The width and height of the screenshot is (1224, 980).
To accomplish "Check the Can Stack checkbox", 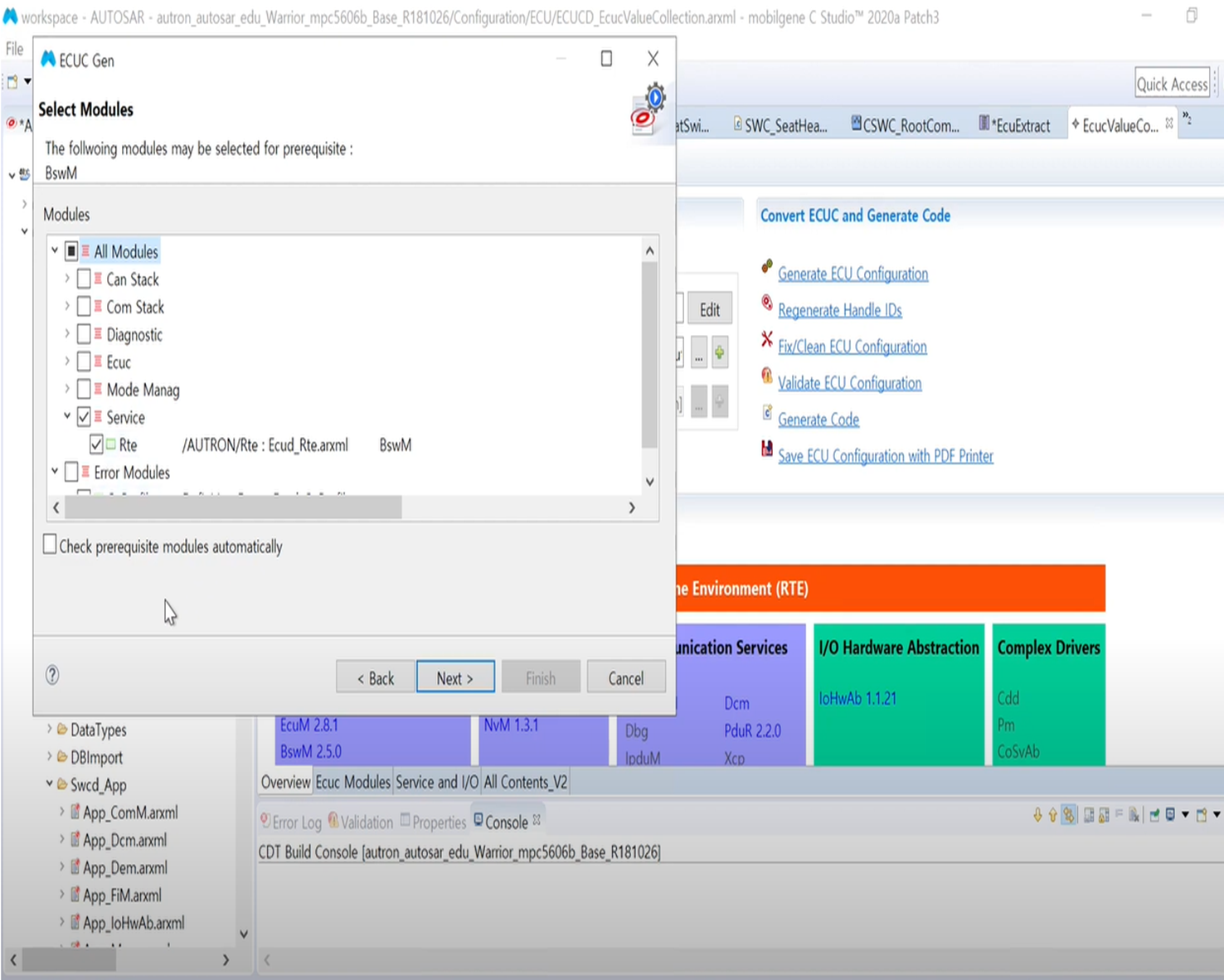I will 84,279.
